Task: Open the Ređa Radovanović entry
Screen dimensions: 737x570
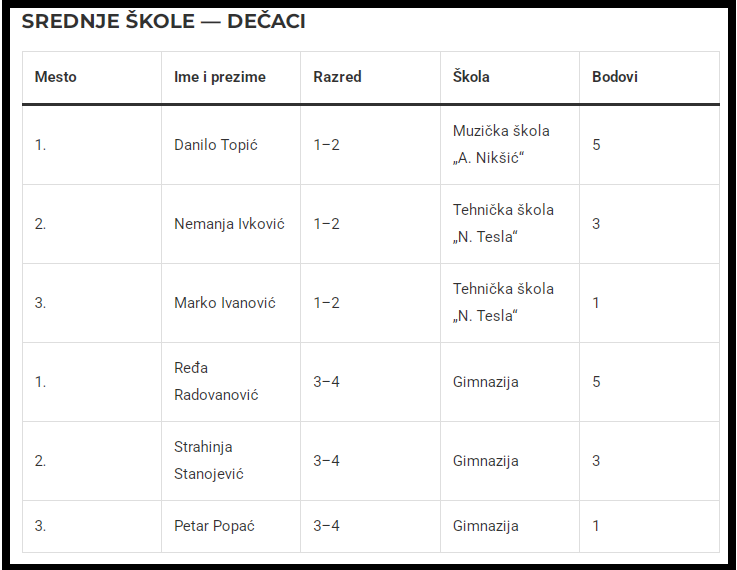Action: click(x=216, y=381)
